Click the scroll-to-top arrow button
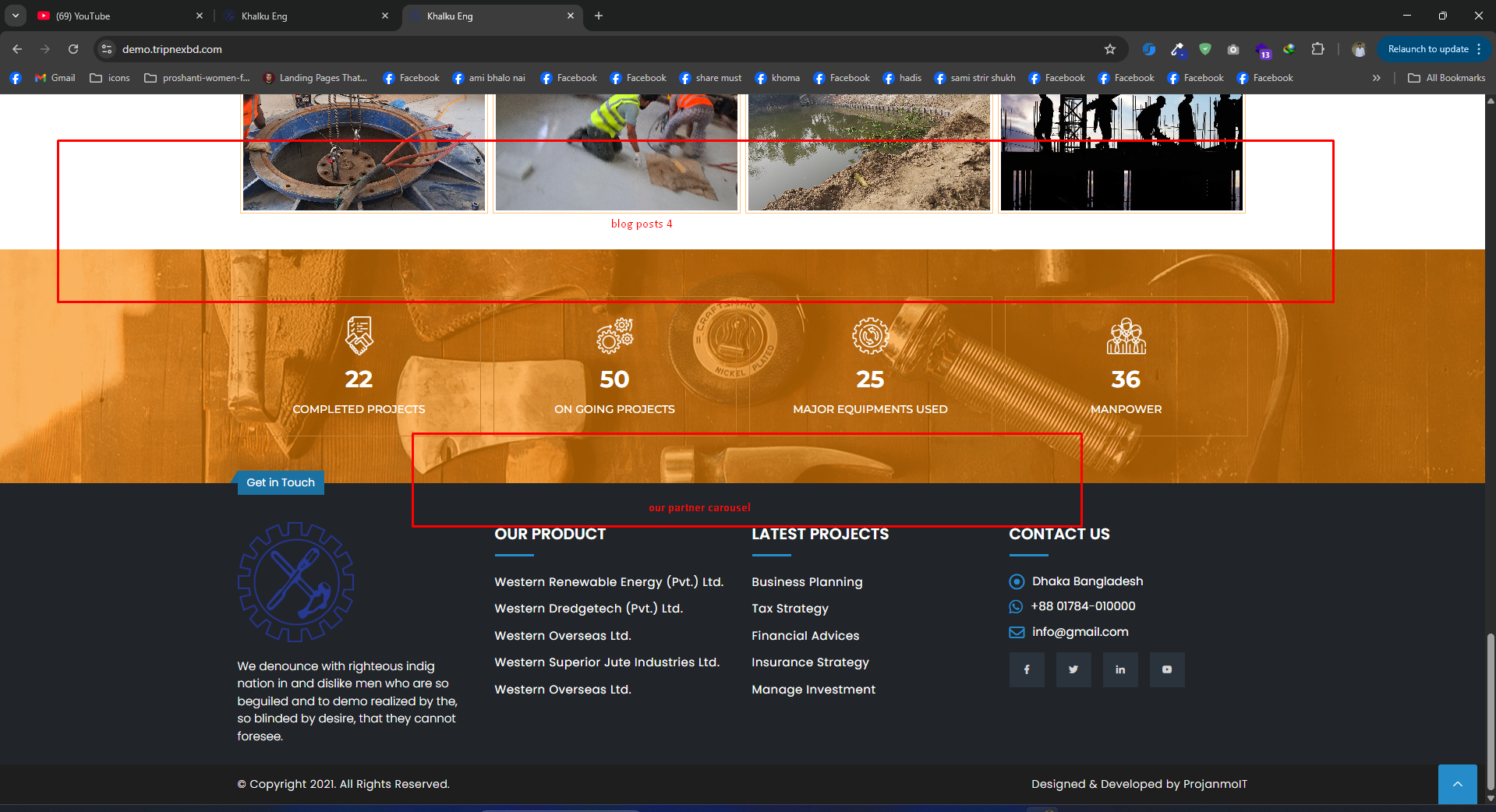This screenshot has height=812, width=1496. click(x=1457, y=784)
